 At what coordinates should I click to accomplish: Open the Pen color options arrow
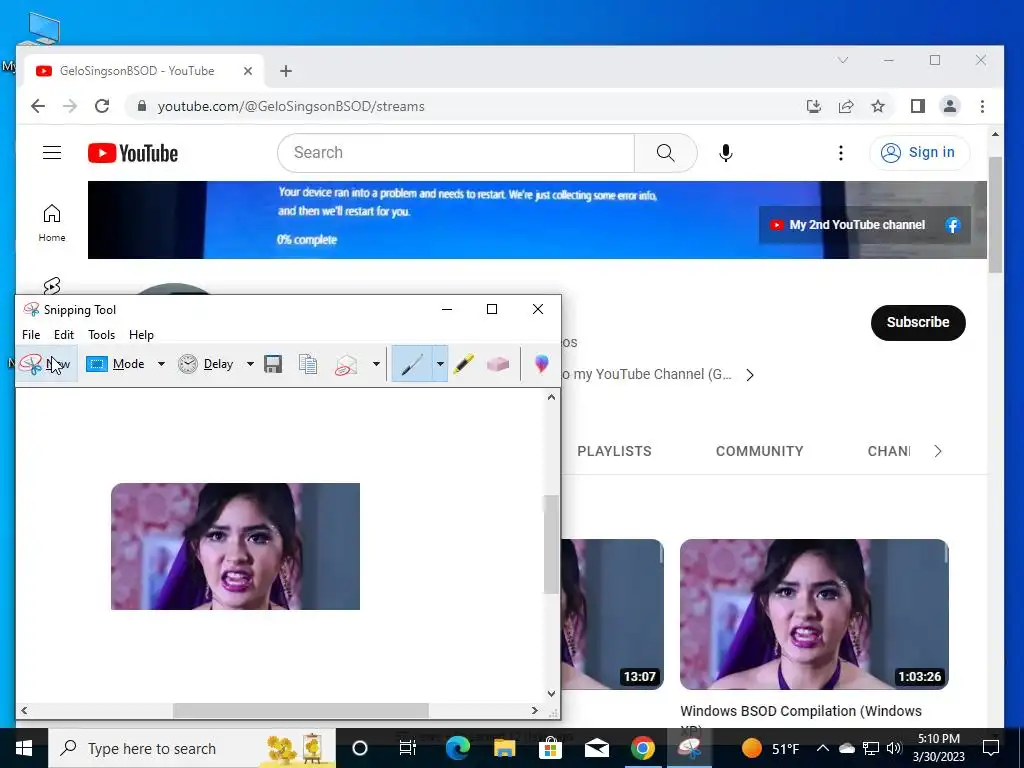(440, 364)
